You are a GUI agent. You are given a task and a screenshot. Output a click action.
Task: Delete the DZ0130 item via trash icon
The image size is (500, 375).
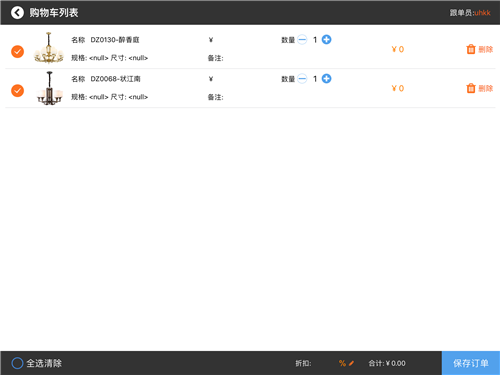[471, 49]
